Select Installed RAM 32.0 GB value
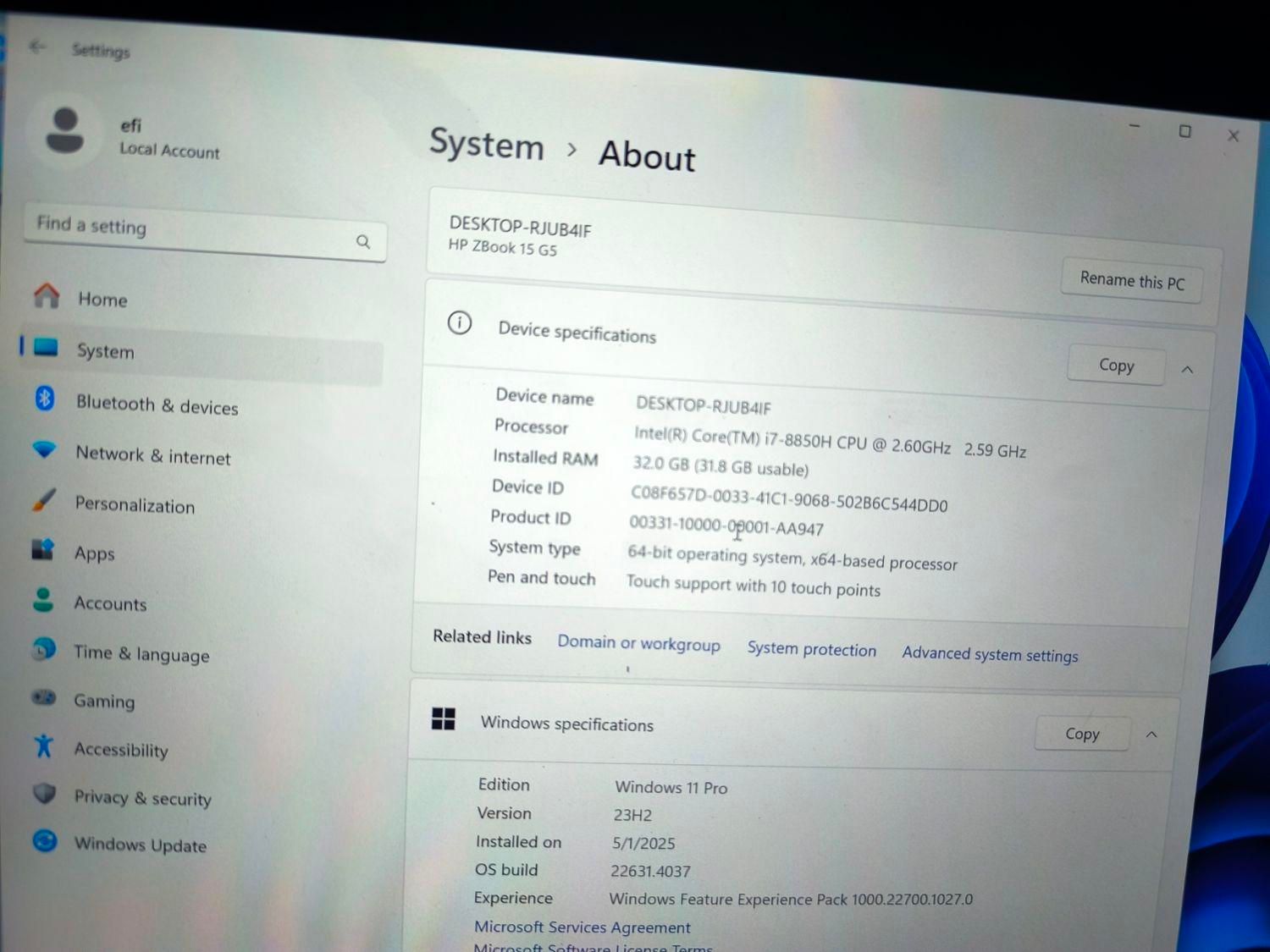 [x=721, y=465]
